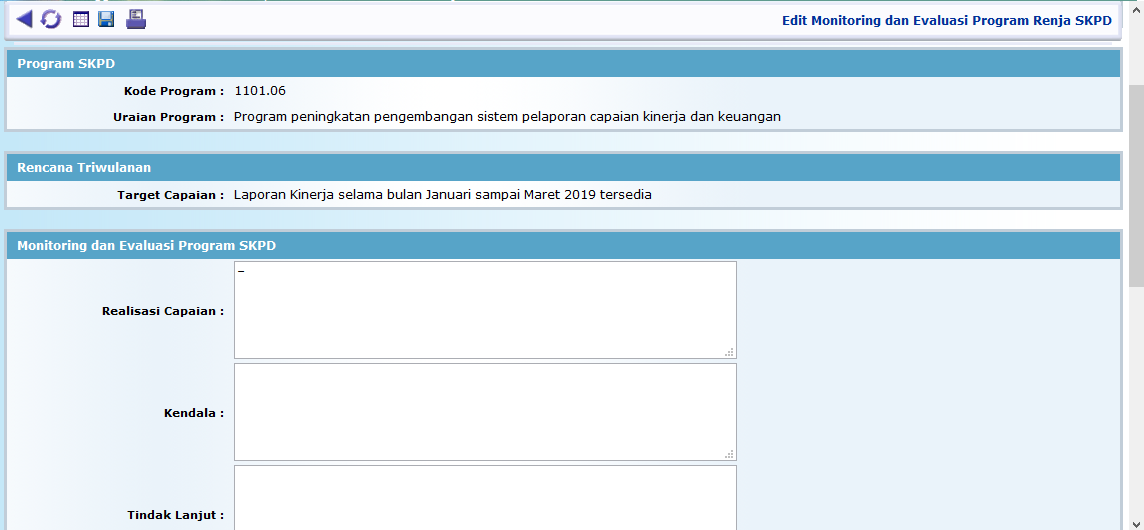This screenshot has height=530, width=1144.
Task: Click the Kendala field label
Action: pos(193,413)
